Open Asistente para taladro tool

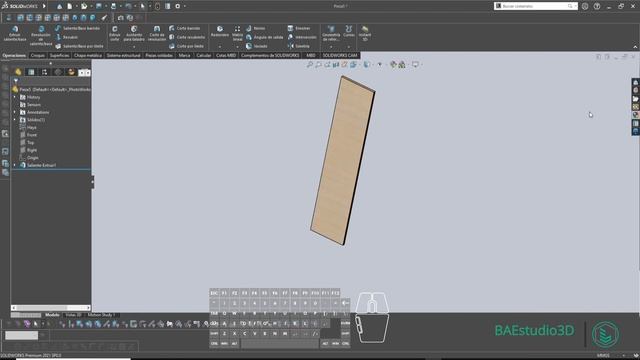point(134,33)
